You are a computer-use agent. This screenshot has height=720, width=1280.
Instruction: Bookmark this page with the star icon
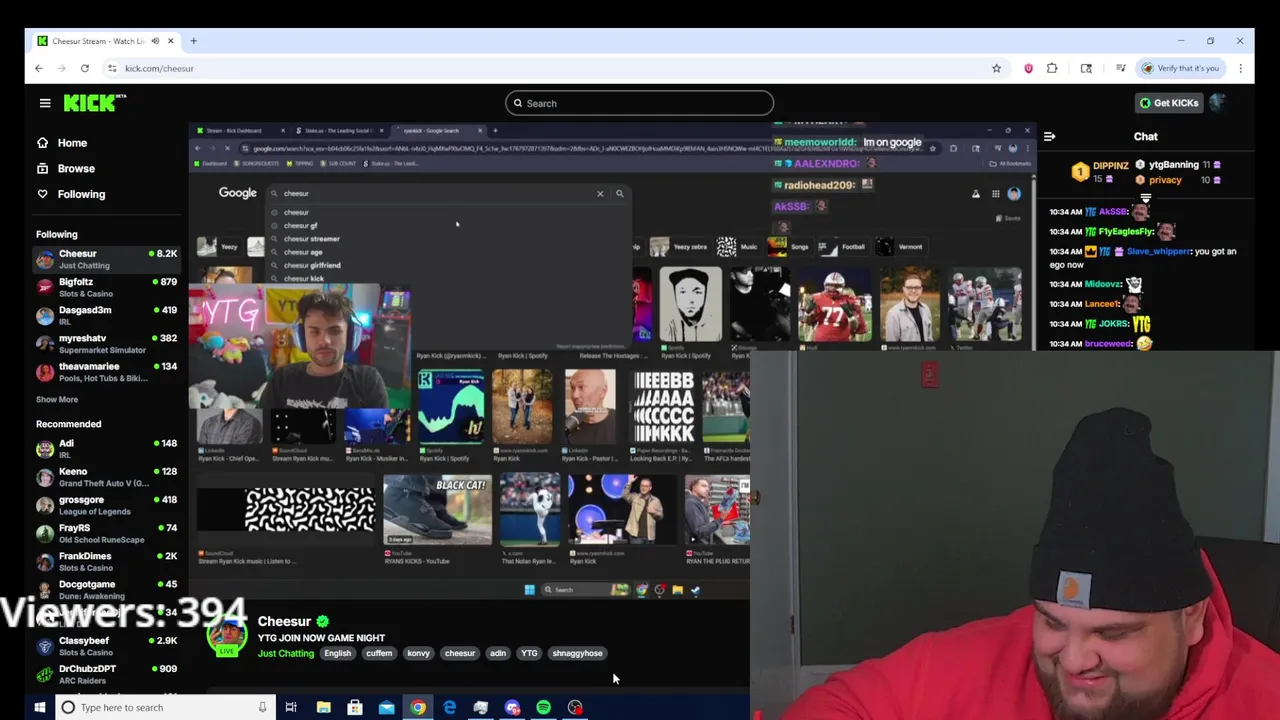coord(996,68)
